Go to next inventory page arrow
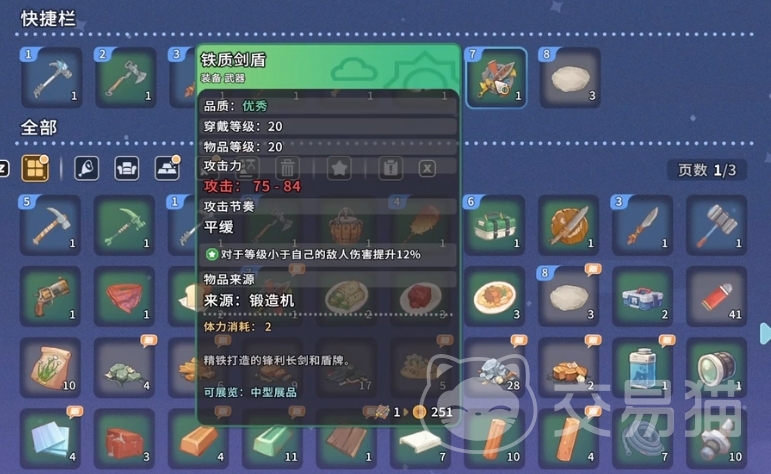The width and height of the screenshot is (771, 474). point(765,333)
